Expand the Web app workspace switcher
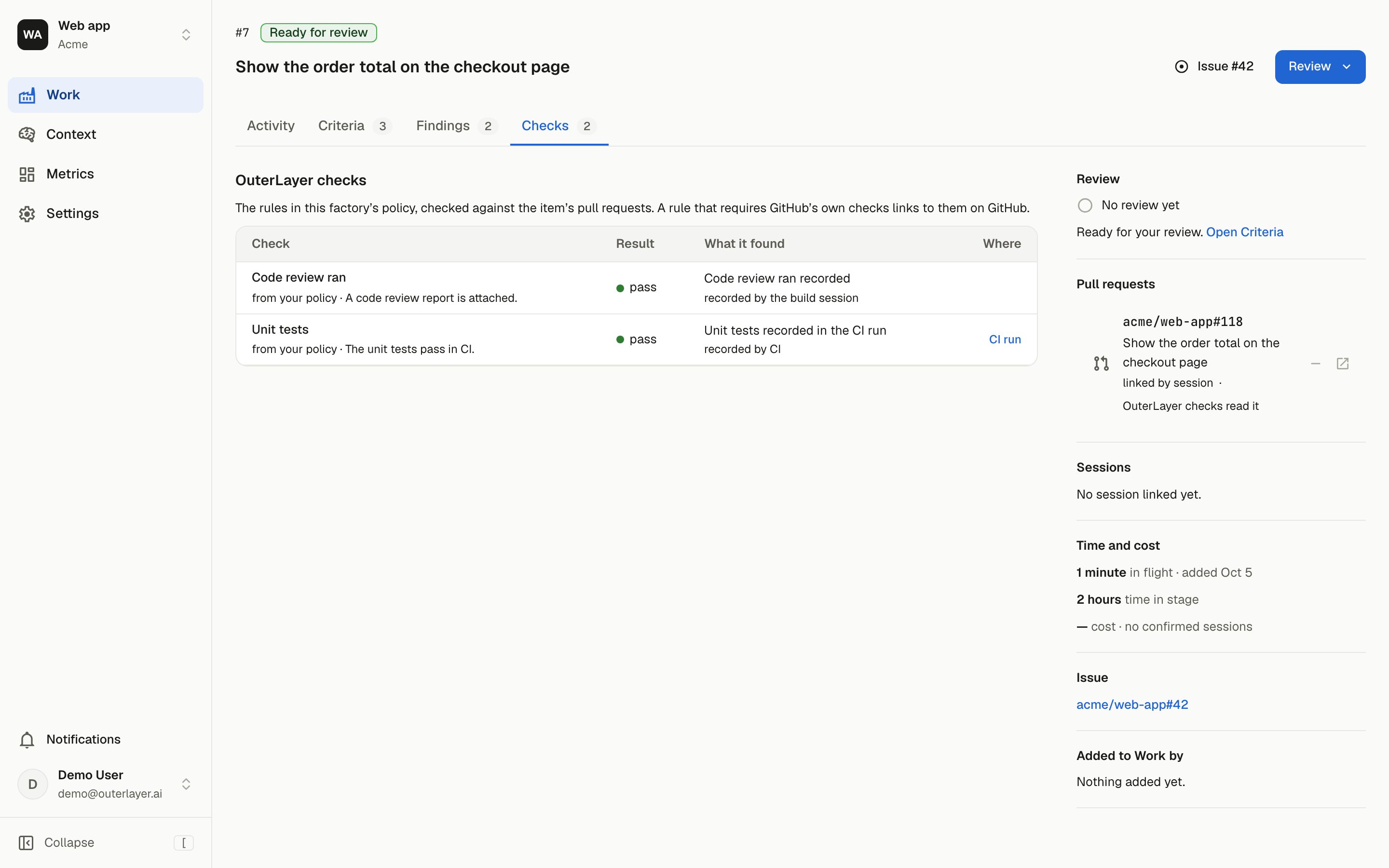 pos(186,34)
